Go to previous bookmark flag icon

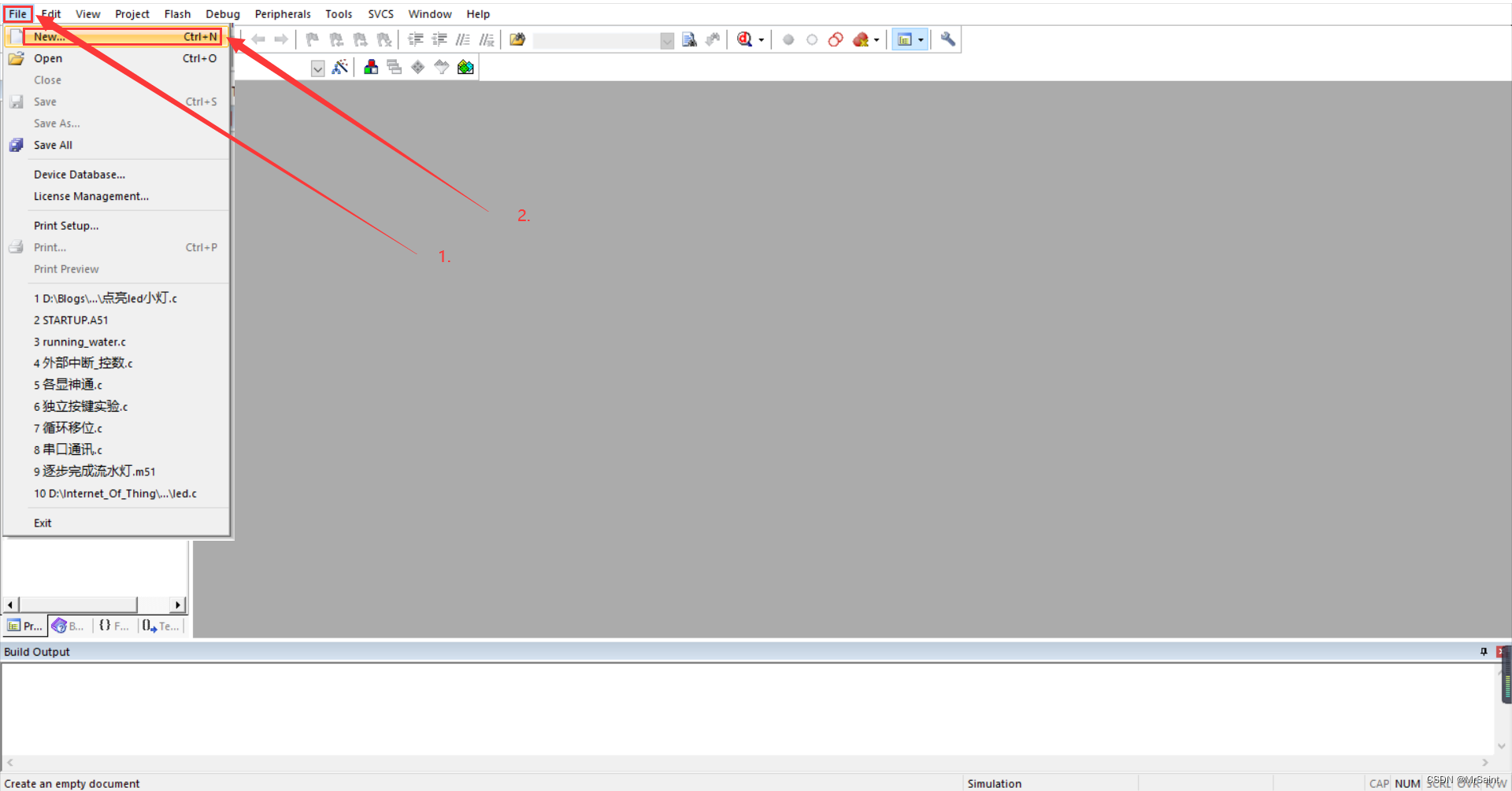pyautogui.click(x=336, y=39)
